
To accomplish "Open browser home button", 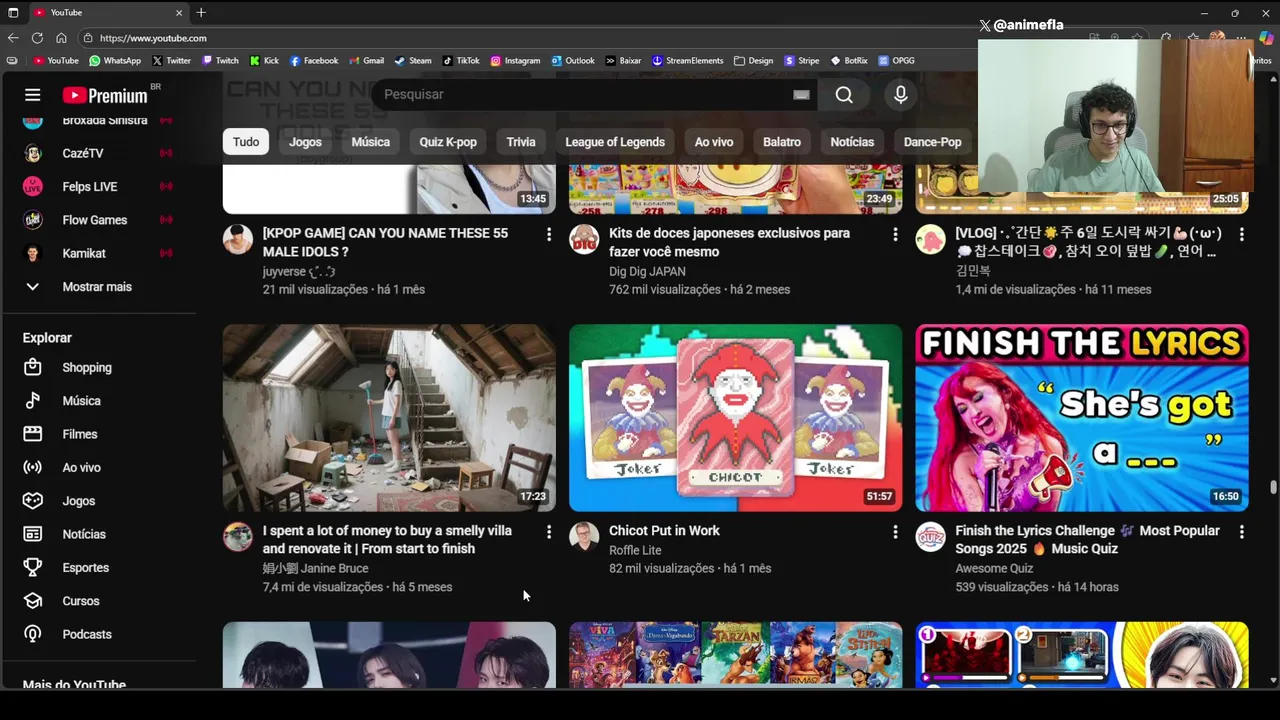I will (61, 38).
